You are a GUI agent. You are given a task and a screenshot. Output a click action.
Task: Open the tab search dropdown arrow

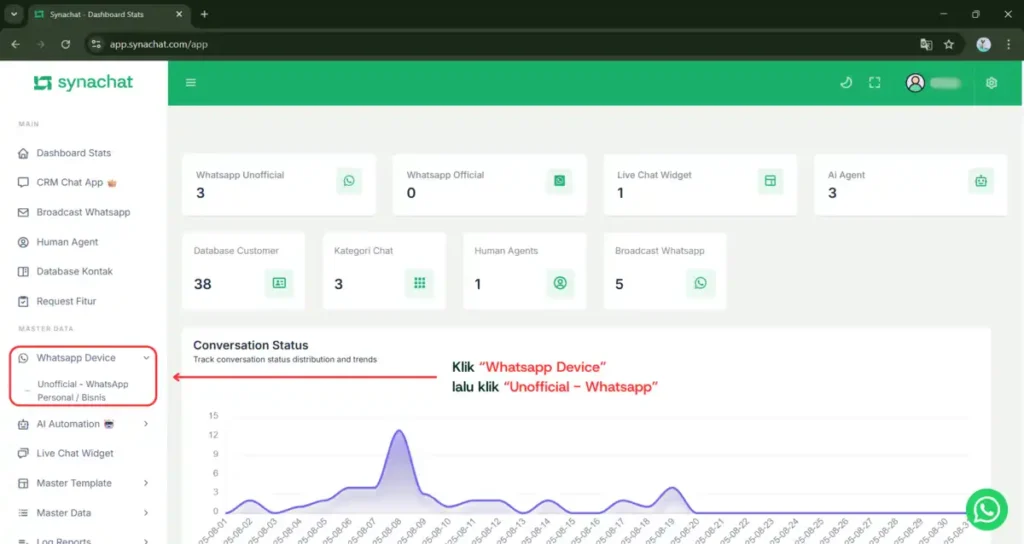14,14
